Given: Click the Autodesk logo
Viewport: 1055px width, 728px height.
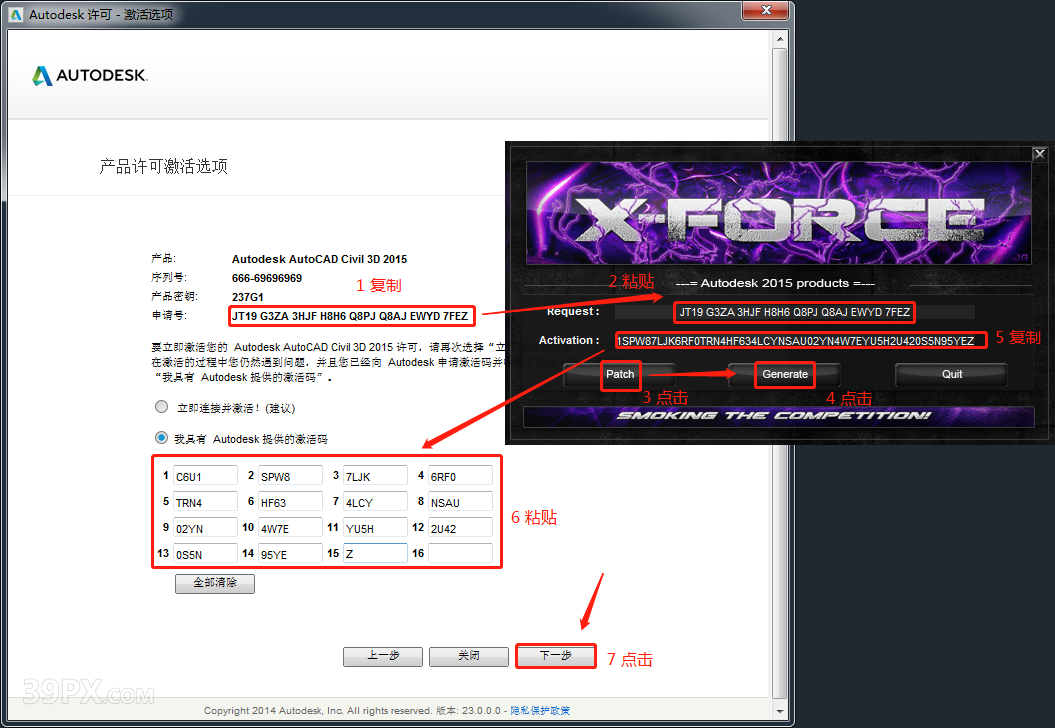Looking at the screenshot, I should [x=90, y=75].
